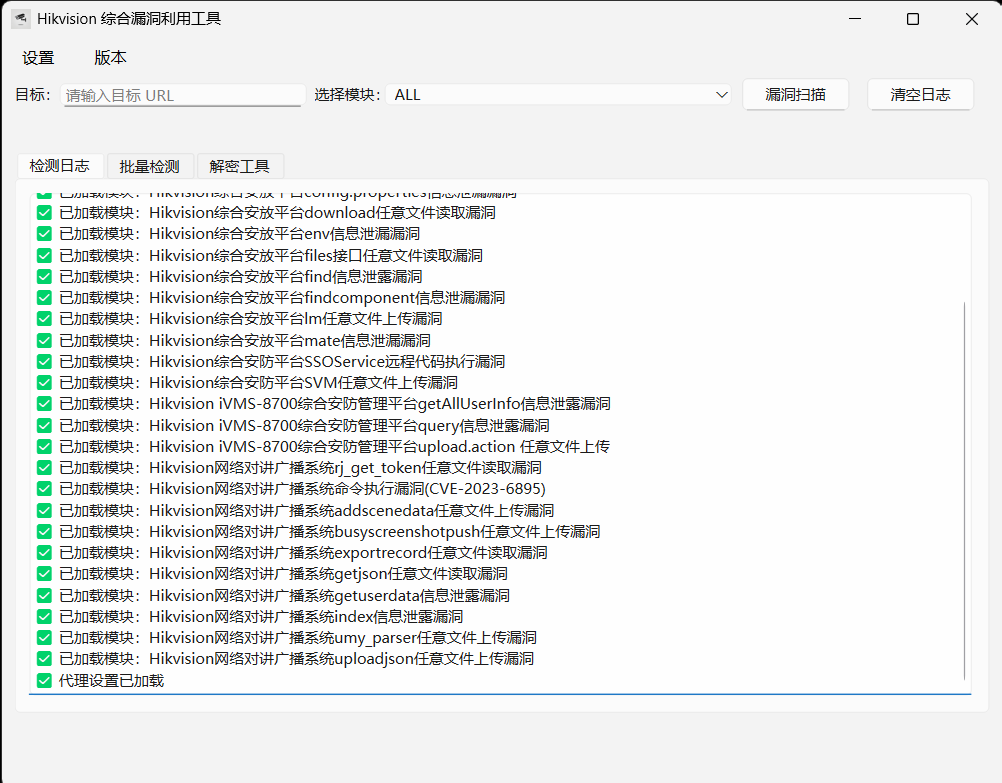1002x783 pixels.
Task: Click the check icon next to CVE-2023-6895 module
Action: pos(43,488)
